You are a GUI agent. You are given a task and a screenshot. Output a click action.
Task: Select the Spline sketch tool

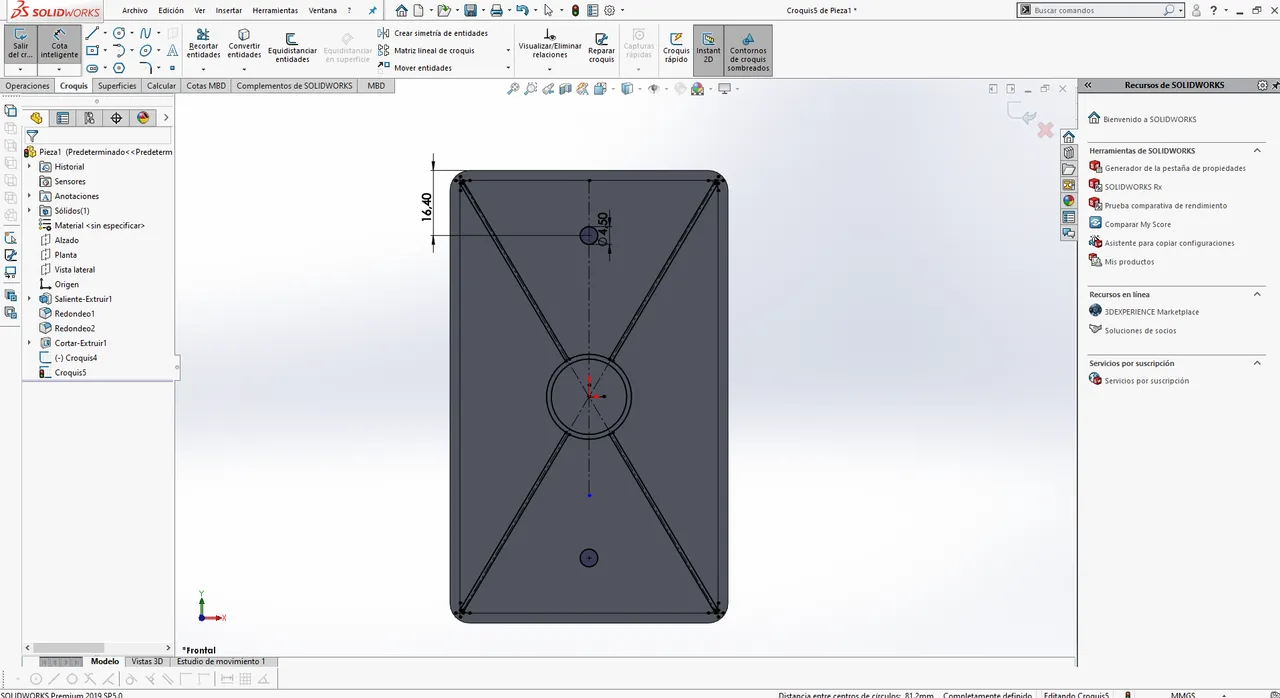146,33
